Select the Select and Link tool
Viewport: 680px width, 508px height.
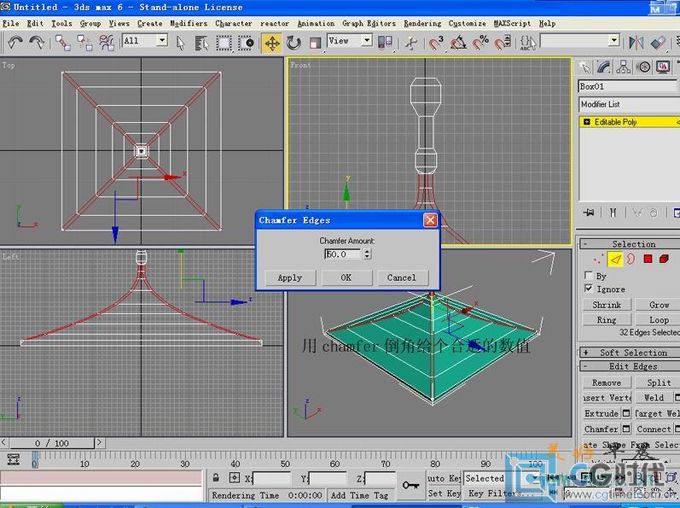click(x=63, y=43)
